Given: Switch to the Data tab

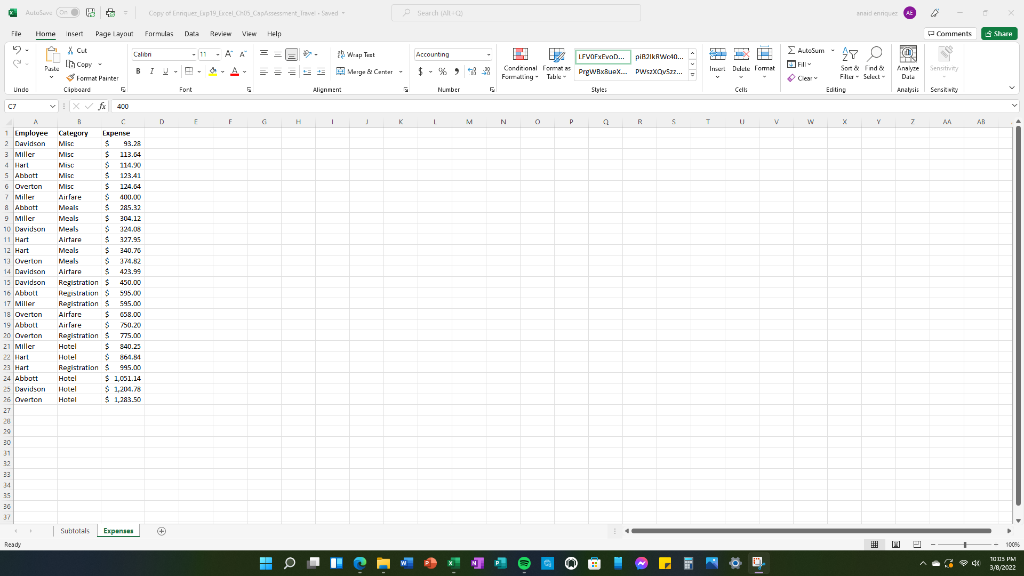Looking at the screenshot, I should pyautogui.click(x=191, y=33).
